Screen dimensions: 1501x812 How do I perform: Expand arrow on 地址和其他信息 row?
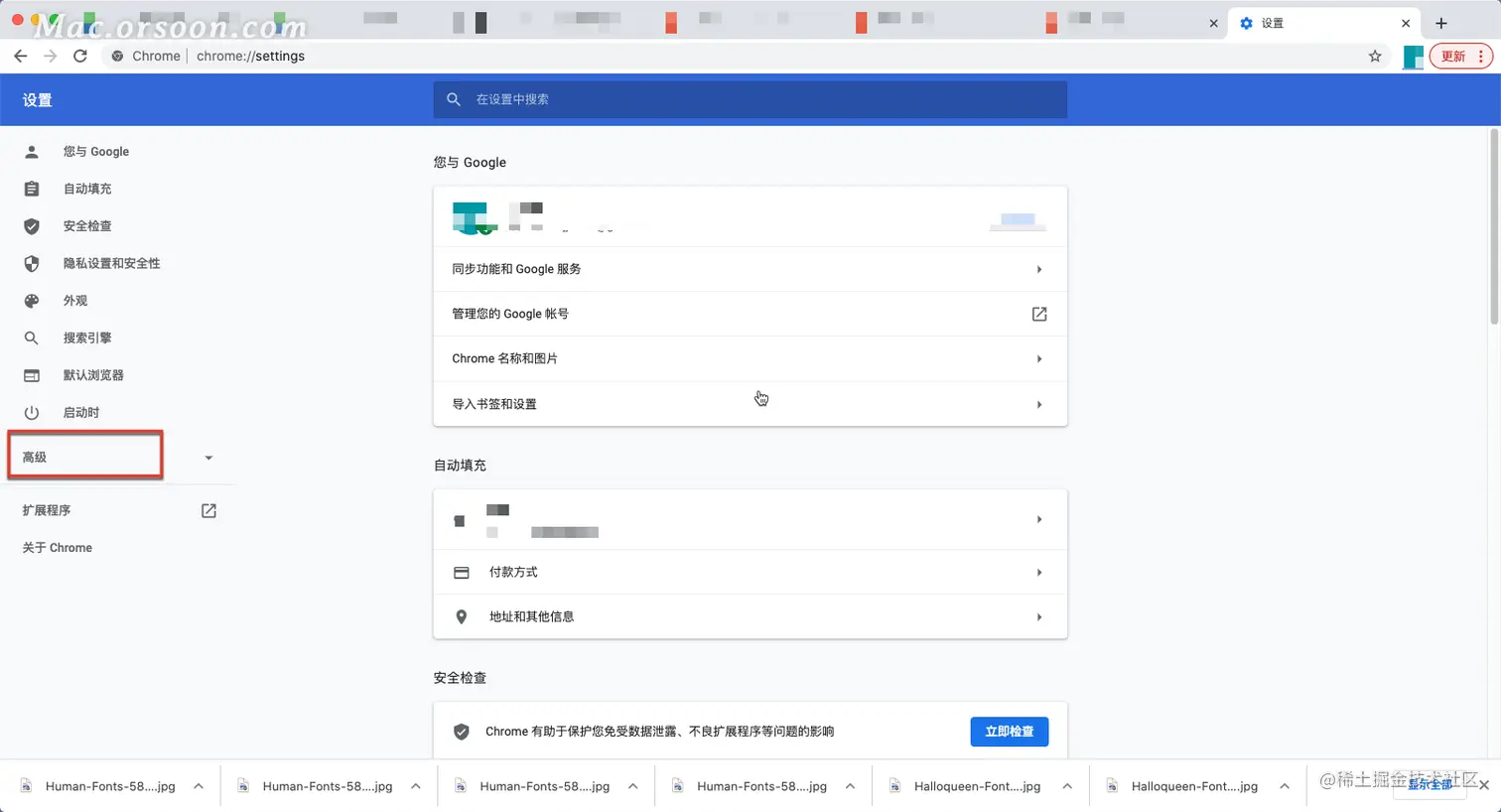pyautogui.click(x=1039, y=616)
